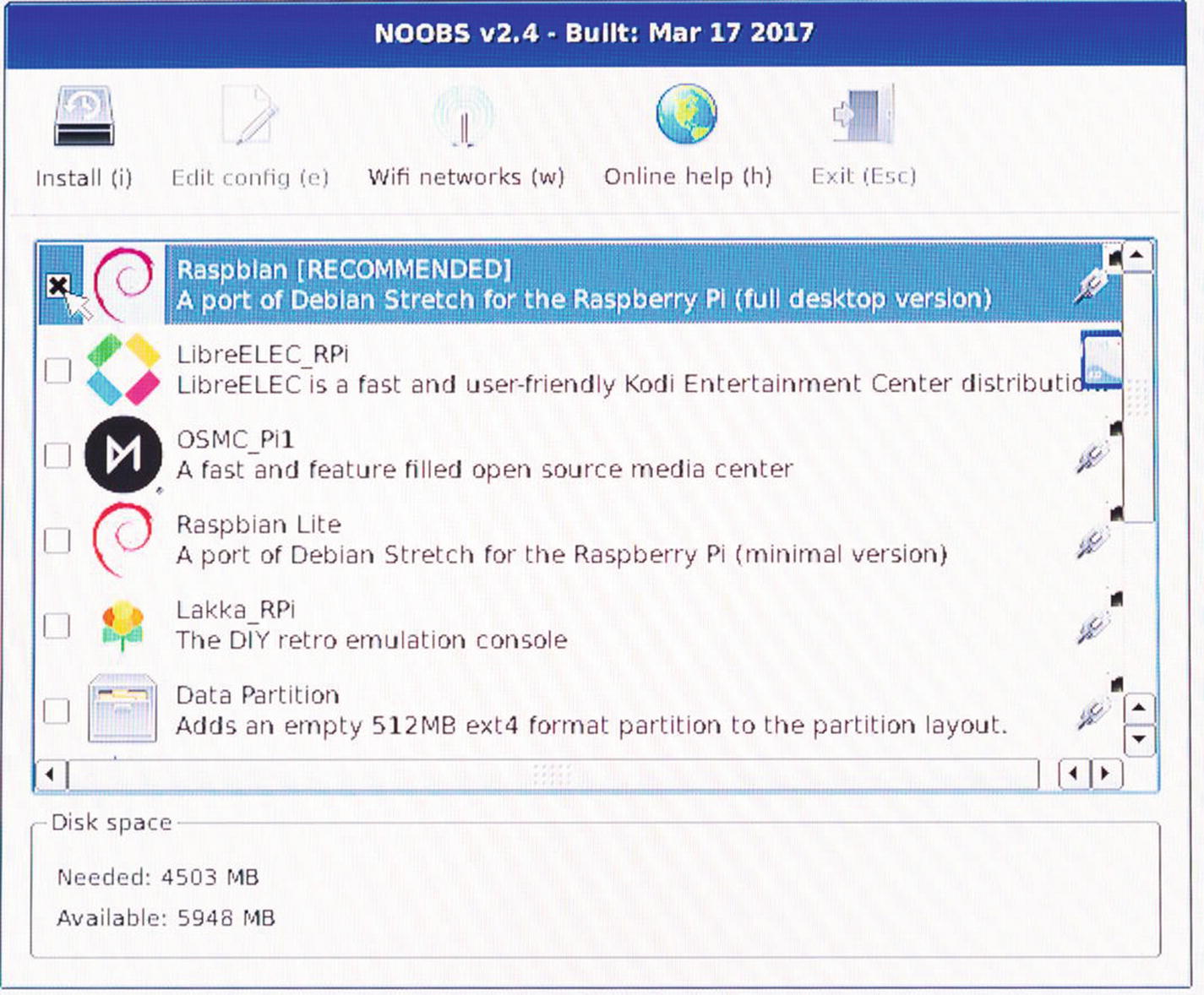Click the 'Available: 5948 MB' text
The height and width of the screenshot is (995, 1204).
click(166, 918)
